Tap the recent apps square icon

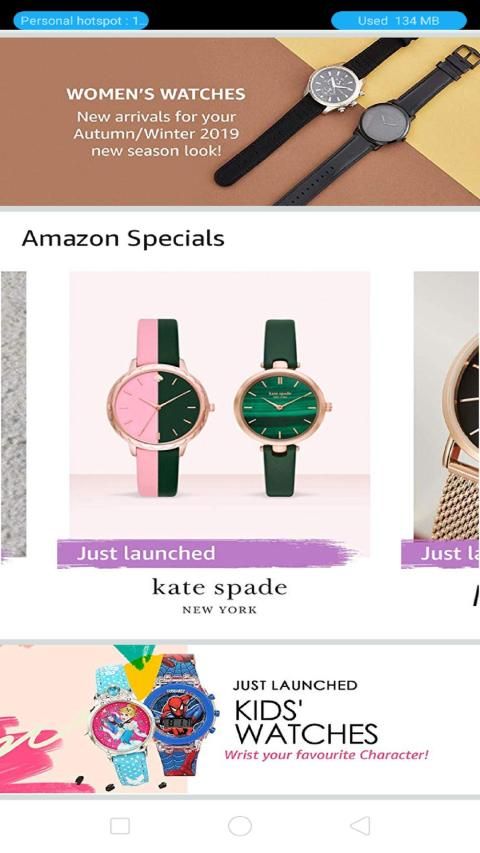[120, 826]
